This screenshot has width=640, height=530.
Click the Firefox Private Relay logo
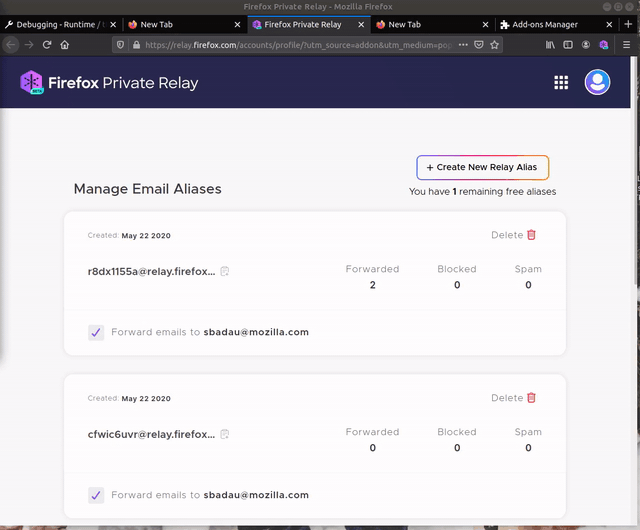(x=109, y=82)
